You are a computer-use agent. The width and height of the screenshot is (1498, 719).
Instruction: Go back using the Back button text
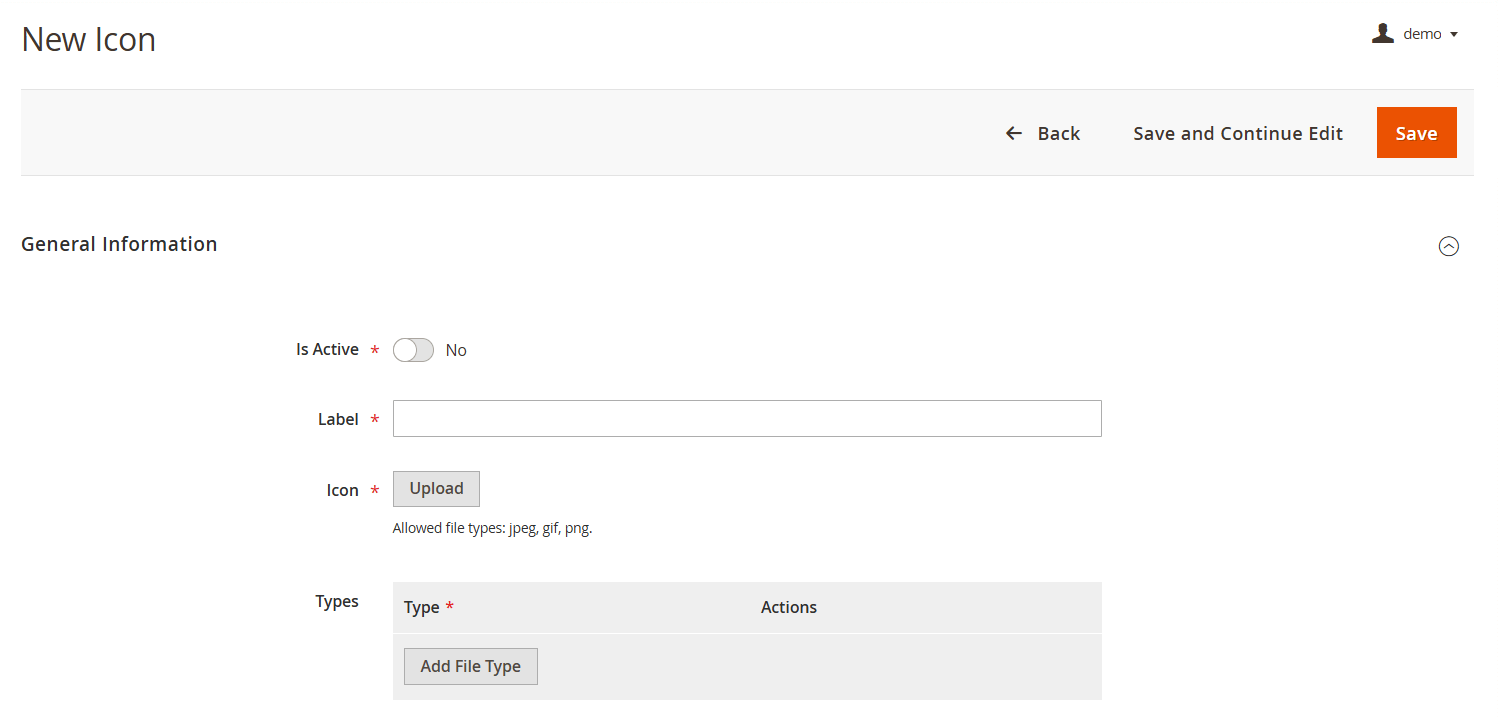click(x=1058, y=133)
